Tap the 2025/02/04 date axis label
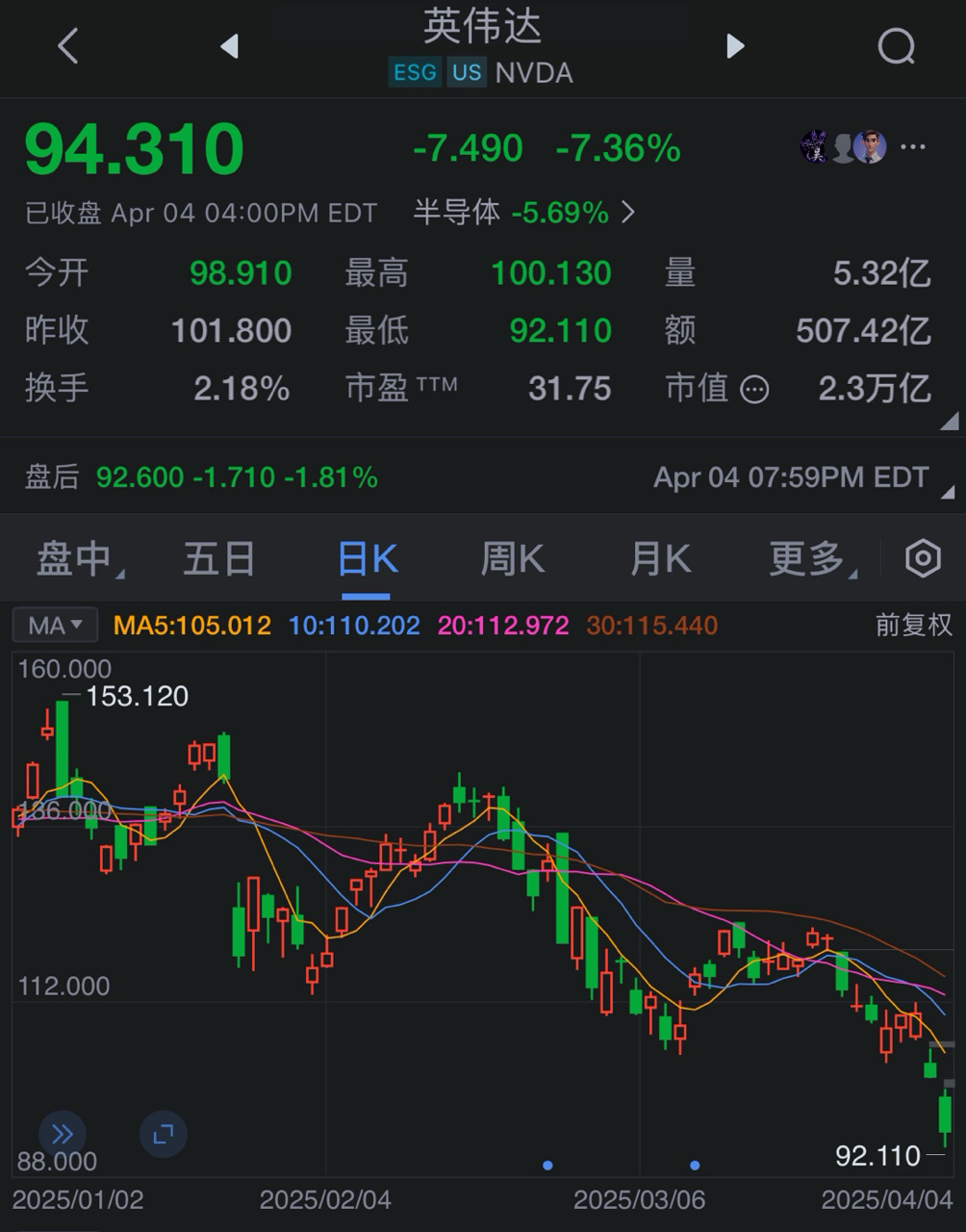 (x=326, y=1200)
